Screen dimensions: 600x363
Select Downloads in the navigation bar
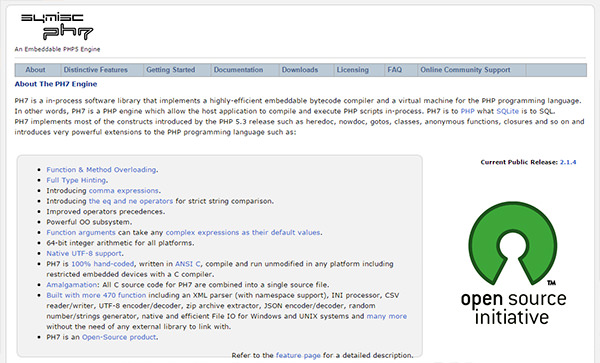300,70
